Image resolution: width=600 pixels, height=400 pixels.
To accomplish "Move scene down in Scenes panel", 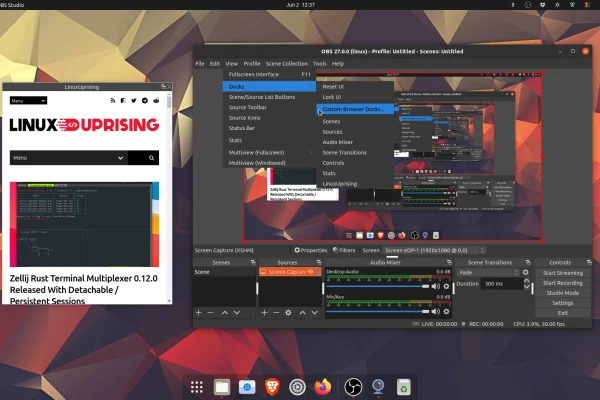I will (237, 313).
